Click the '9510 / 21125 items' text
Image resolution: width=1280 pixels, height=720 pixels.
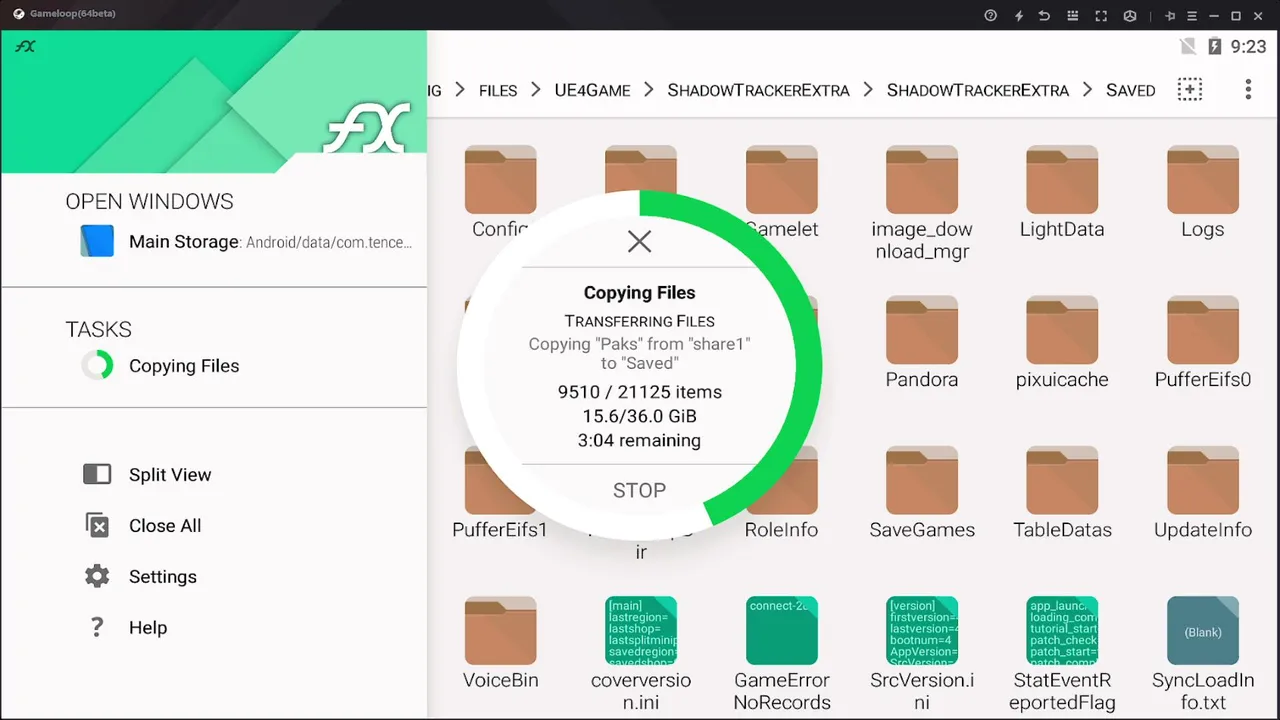click(639, 392)
